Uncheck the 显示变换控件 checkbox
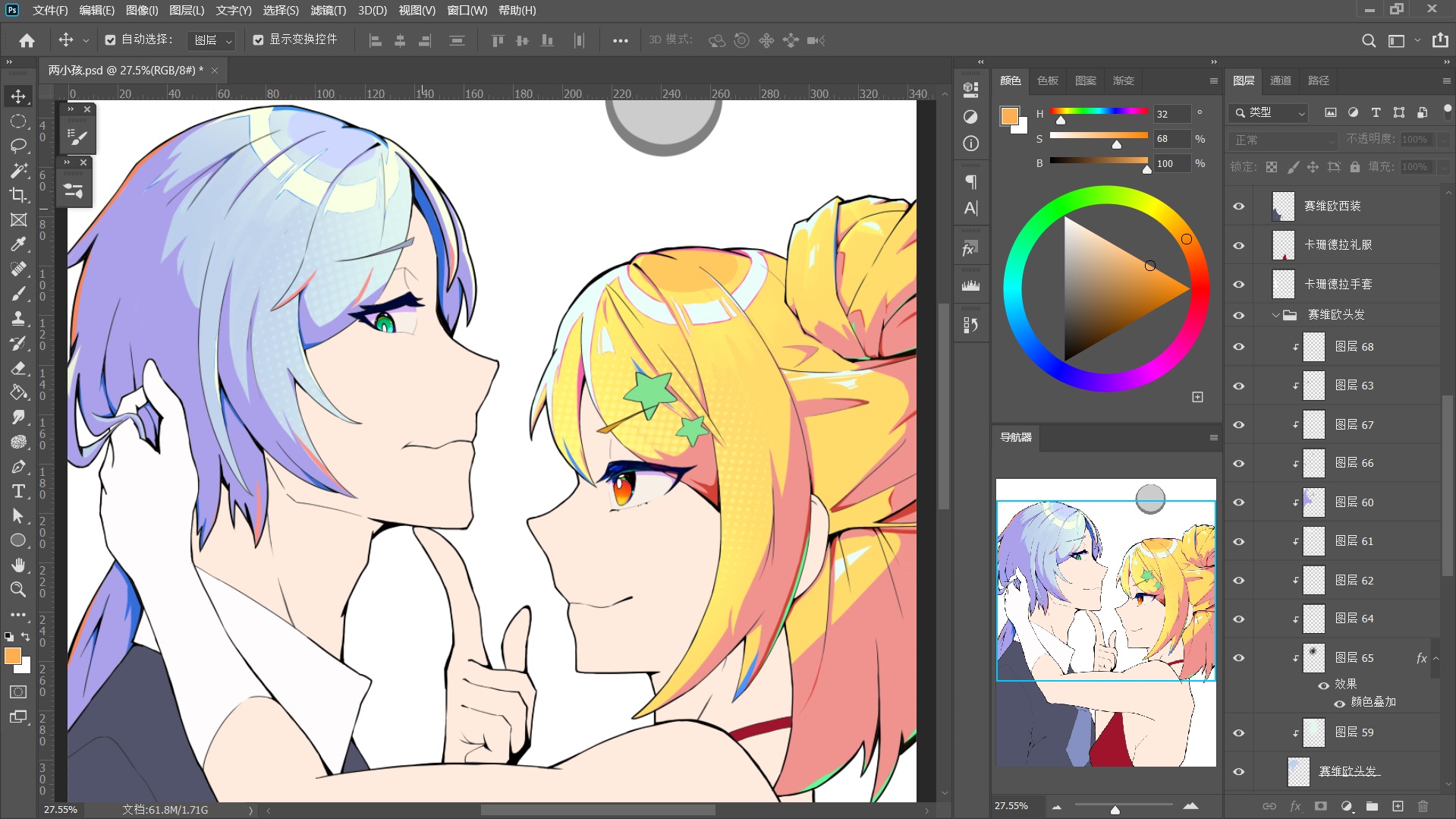1456x819 pixels. (259, 40)
